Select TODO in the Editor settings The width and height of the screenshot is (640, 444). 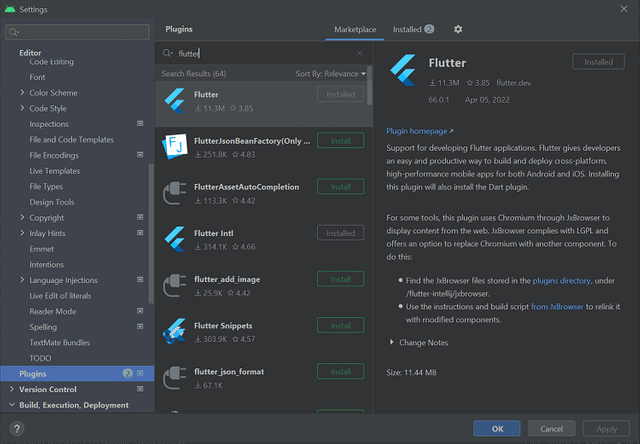coord(40,358)
